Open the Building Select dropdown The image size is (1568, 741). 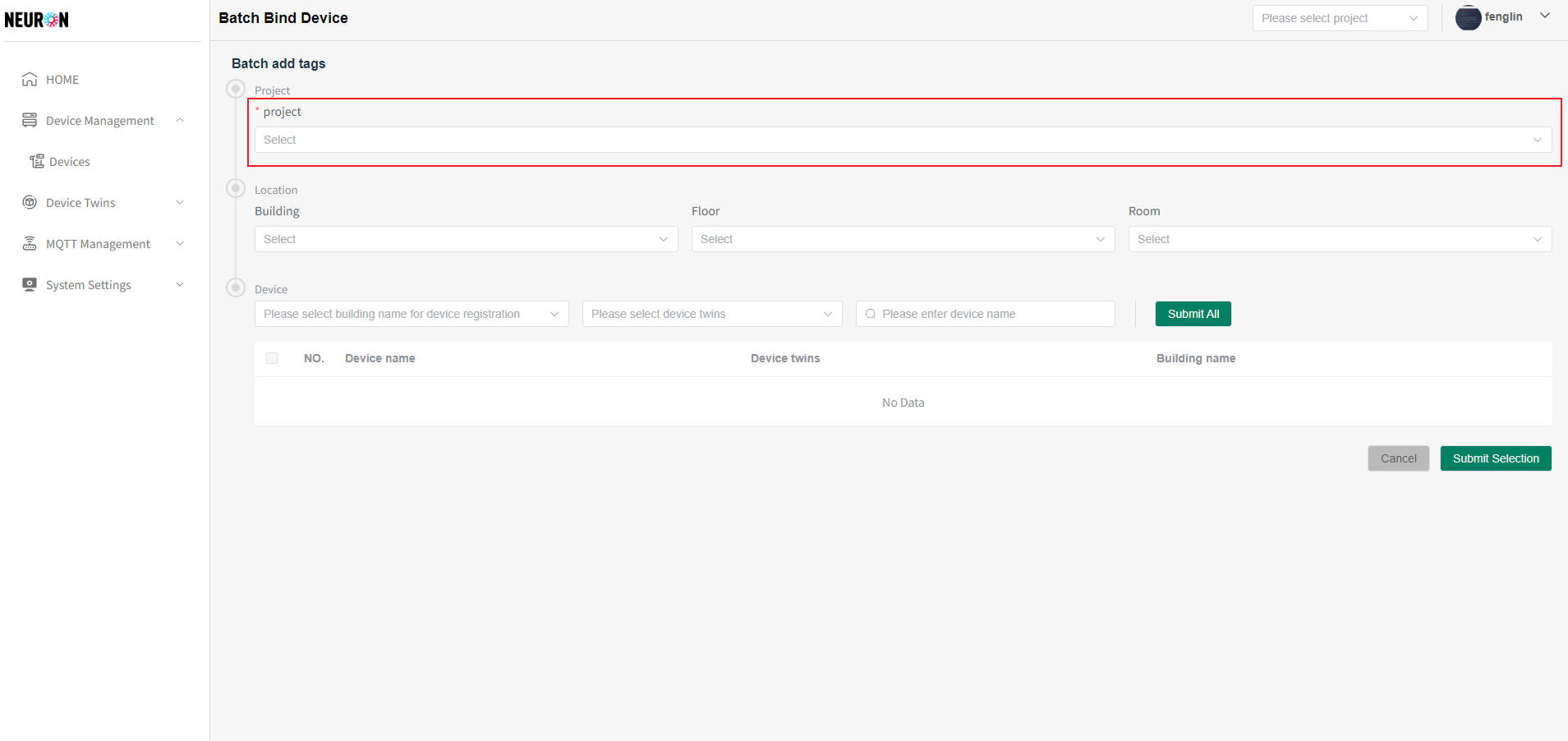466,239
